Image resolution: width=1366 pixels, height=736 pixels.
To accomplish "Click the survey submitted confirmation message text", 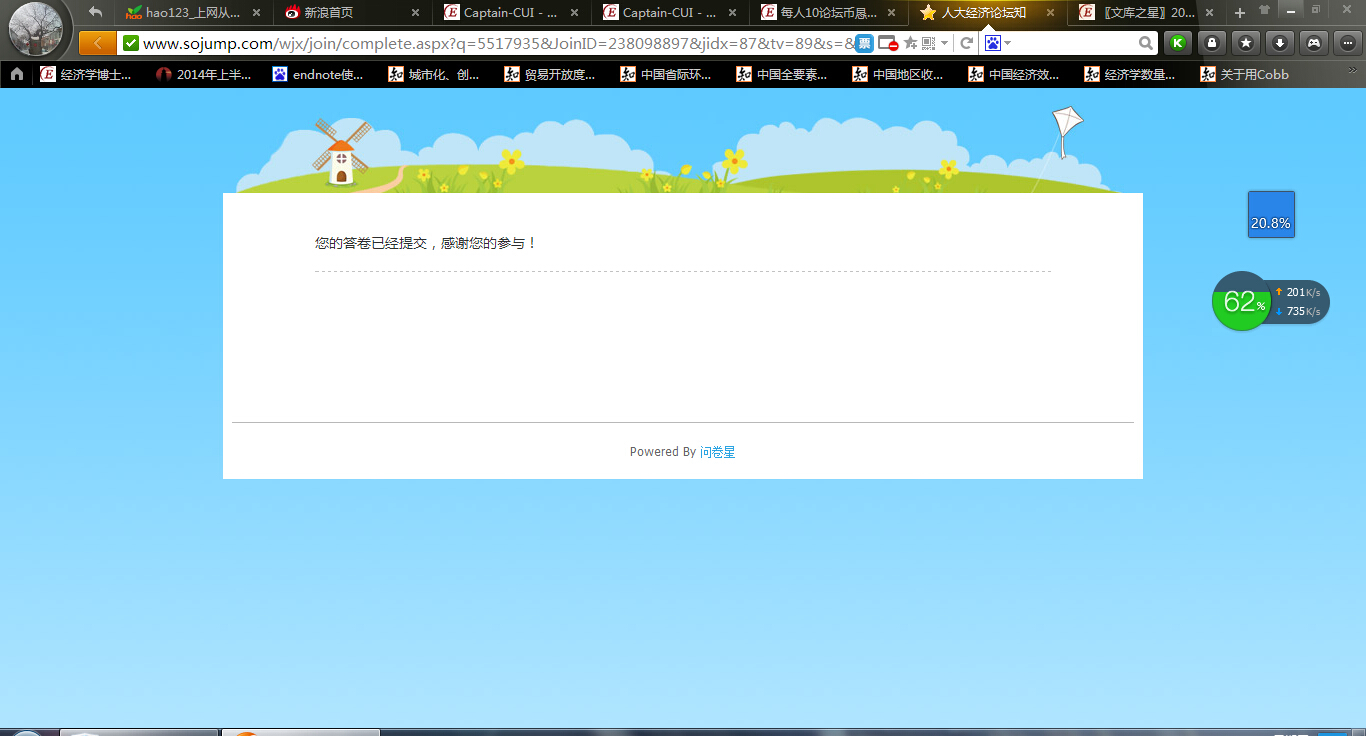I will tap(426, 243).
